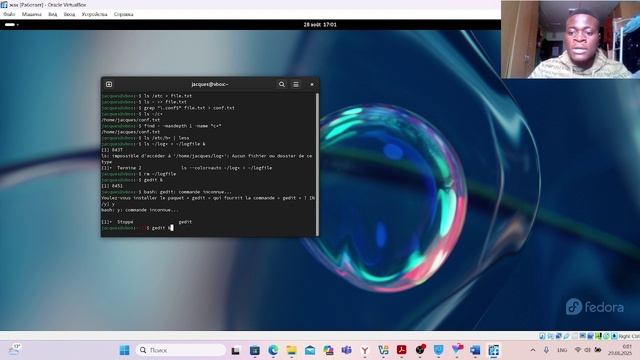Click the '[1] 8451' job output line
640x360 pixels.
(112, 186)
